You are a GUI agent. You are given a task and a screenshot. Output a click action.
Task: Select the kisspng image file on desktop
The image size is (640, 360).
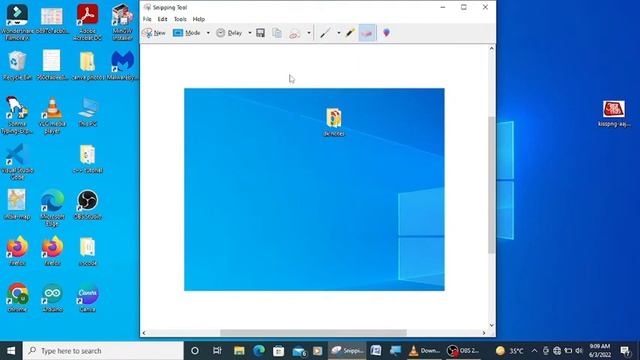click(x=614, y=113)
